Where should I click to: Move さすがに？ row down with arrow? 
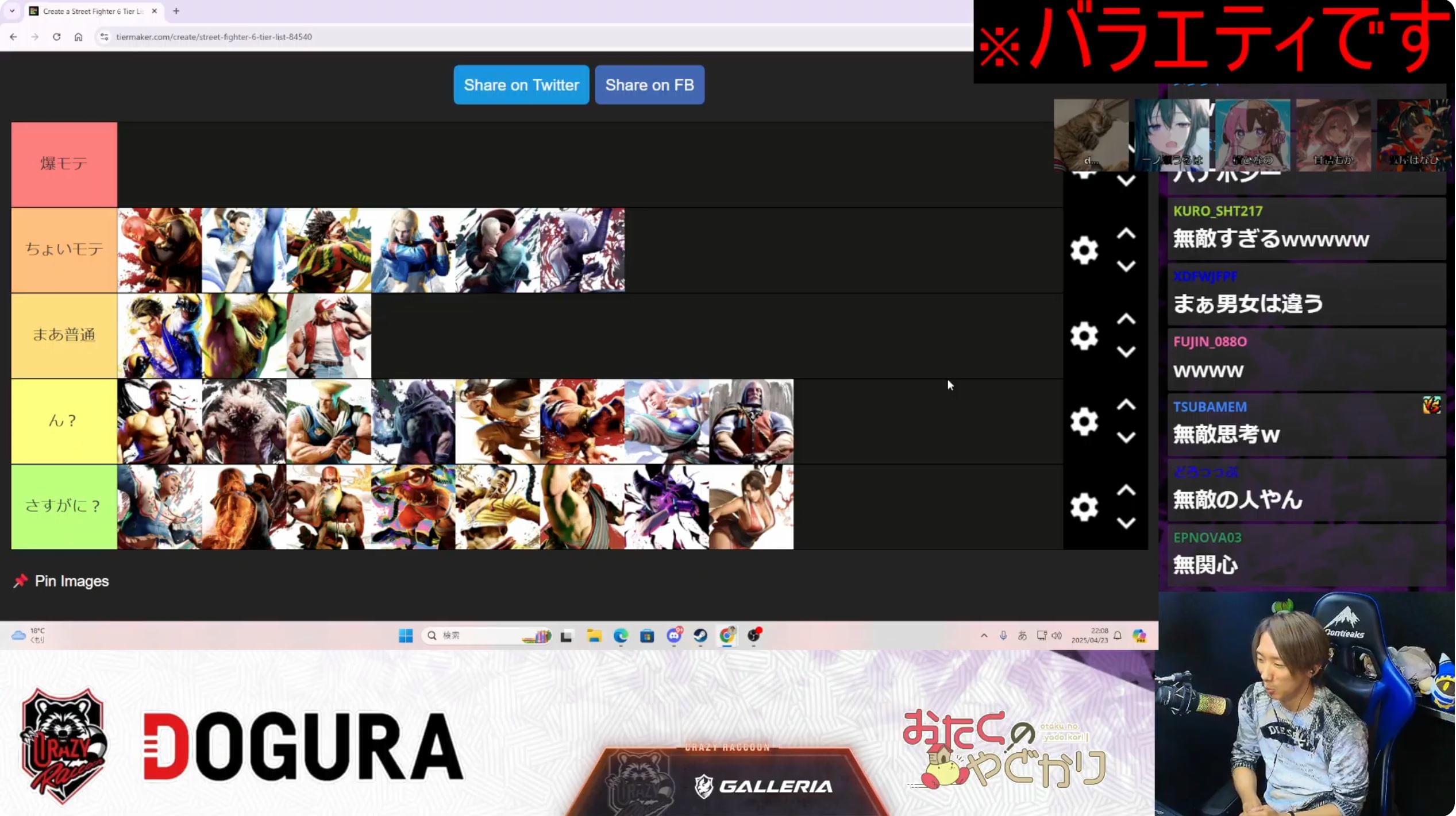click(1126, 523)
